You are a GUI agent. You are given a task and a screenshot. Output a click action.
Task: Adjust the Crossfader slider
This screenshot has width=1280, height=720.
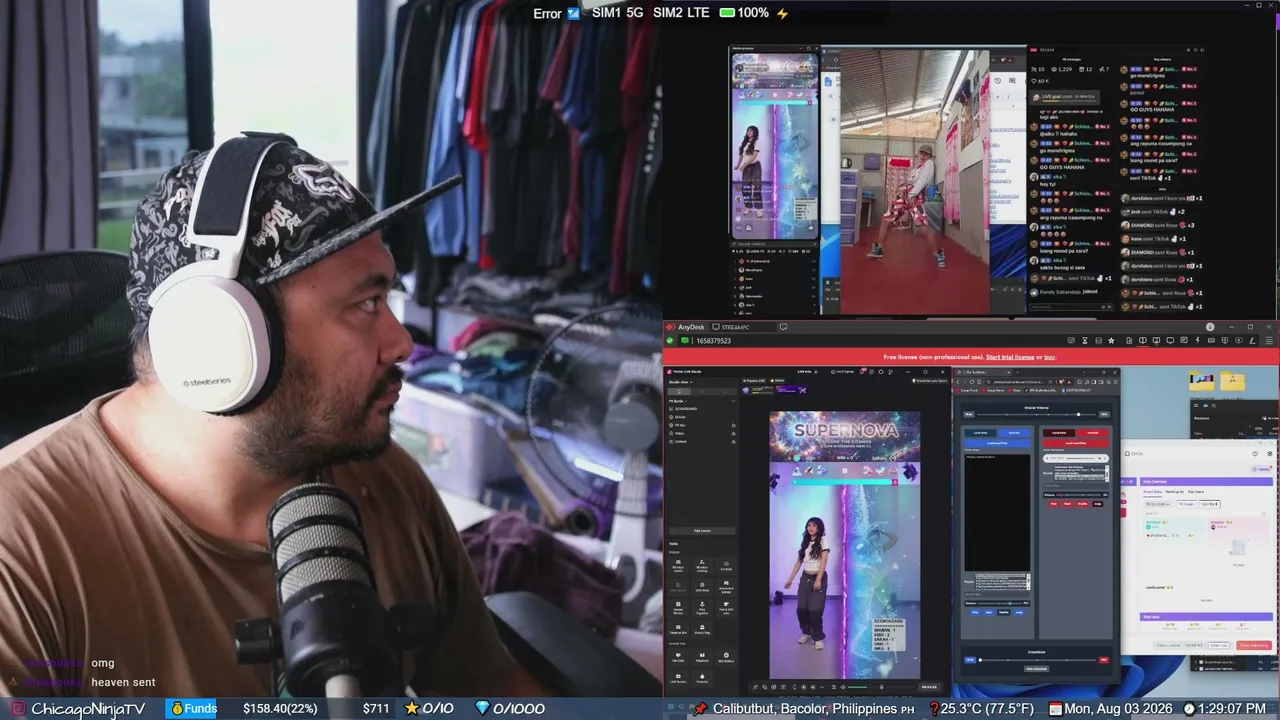1038,660
